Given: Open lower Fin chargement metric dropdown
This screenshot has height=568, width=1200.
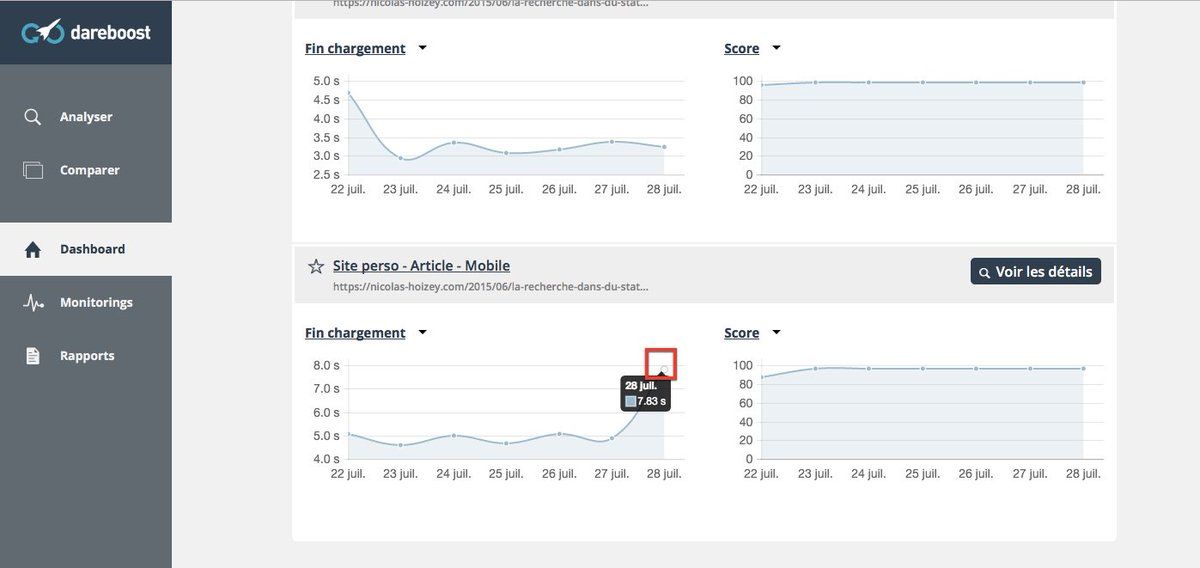Looking at the screenshot, I should tap(423, 333).
